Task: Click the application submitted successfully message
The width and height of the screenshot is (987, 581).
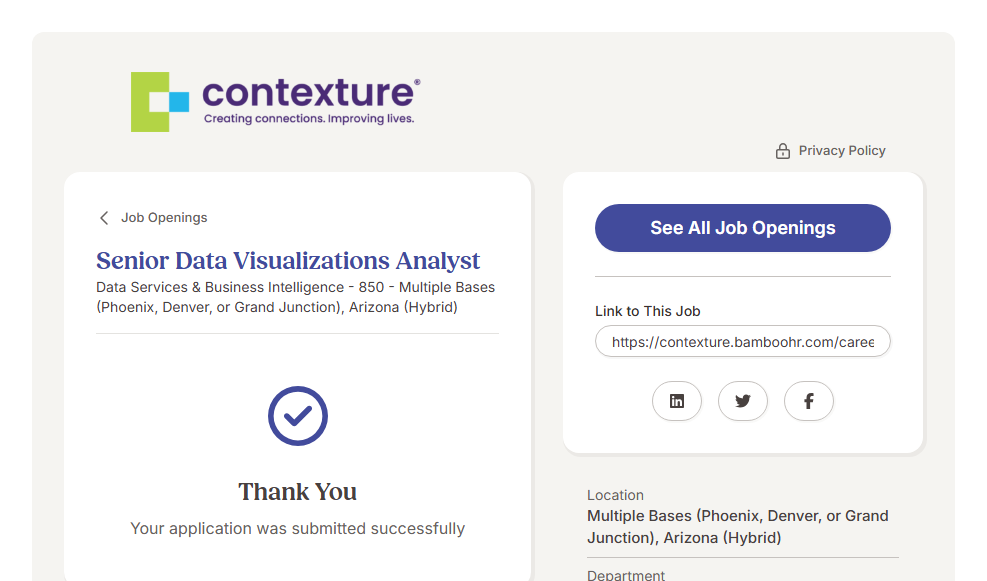Action: pos(298,528)
